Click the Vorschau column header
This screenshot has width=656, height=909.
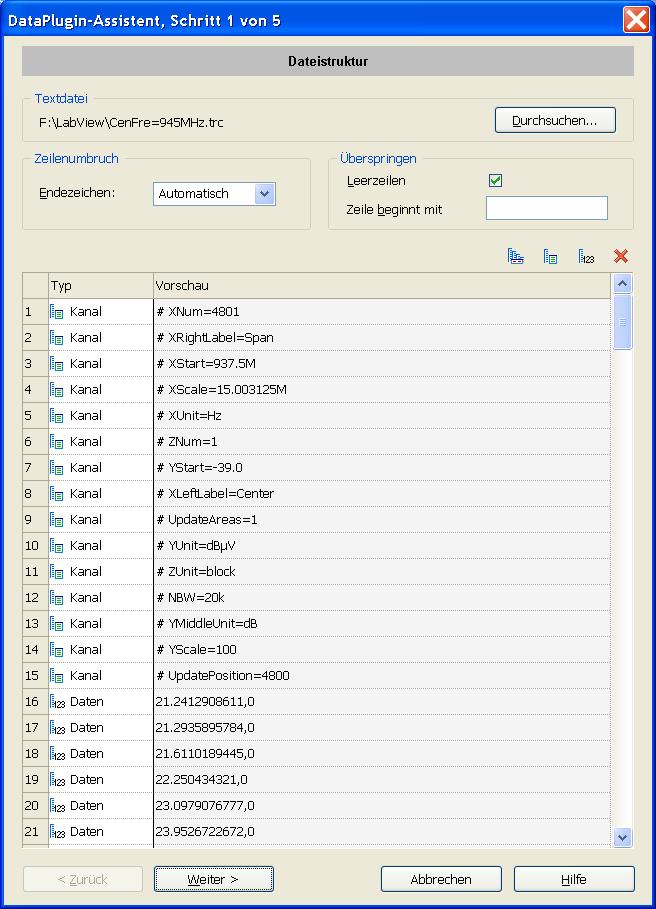click(x=382, y=286)
